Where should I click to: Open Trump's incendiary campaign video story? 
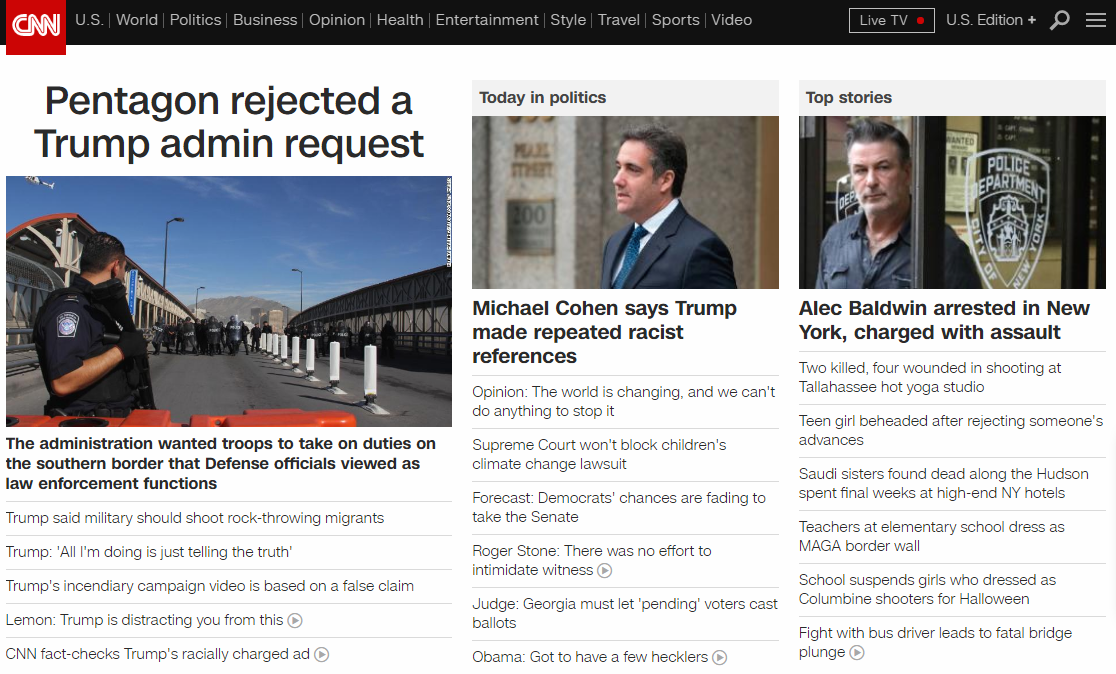point(210,586)
